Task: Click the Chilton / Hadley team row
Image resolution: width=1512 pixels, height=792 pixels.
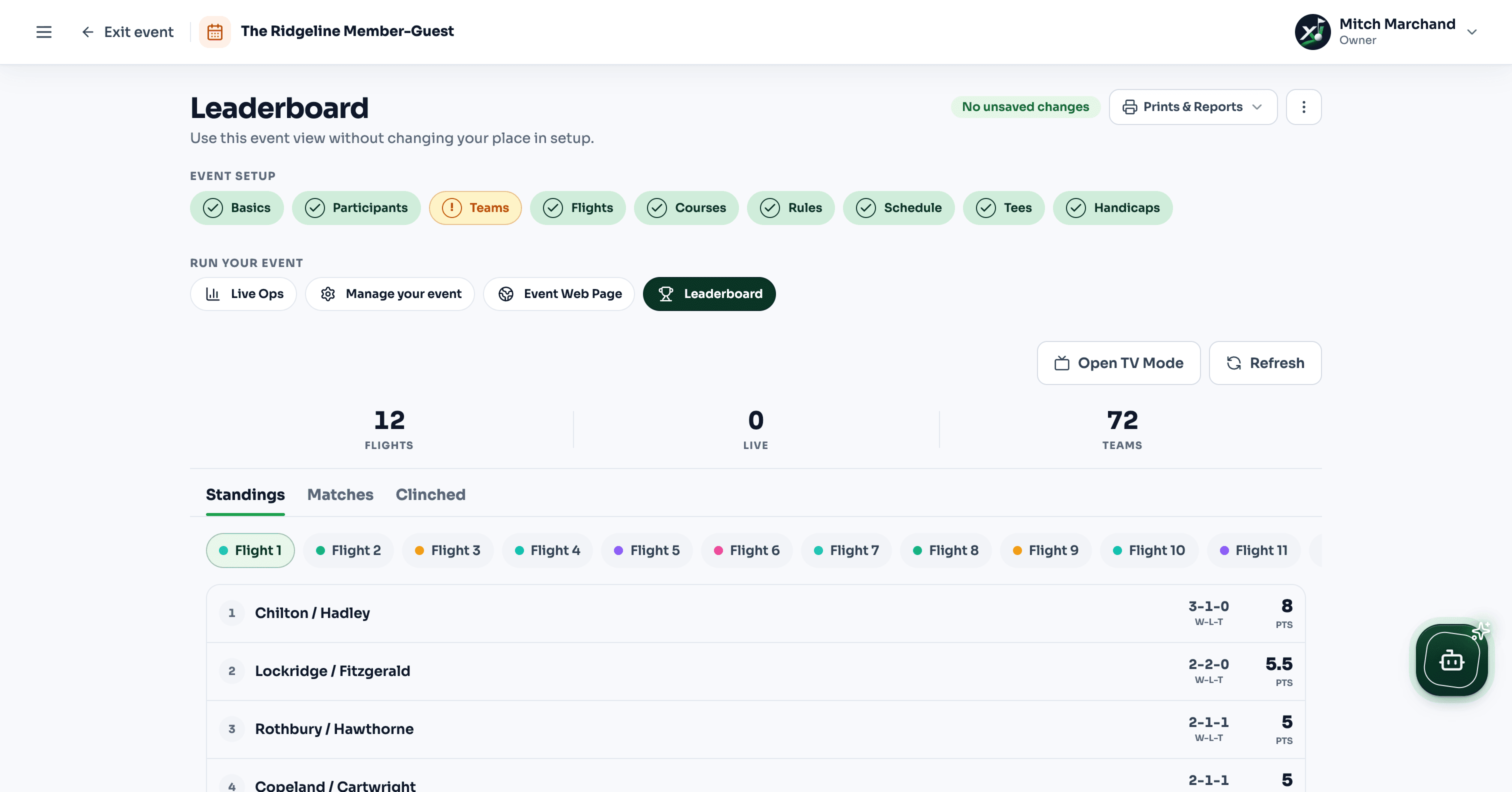Action: pos(755,613)
